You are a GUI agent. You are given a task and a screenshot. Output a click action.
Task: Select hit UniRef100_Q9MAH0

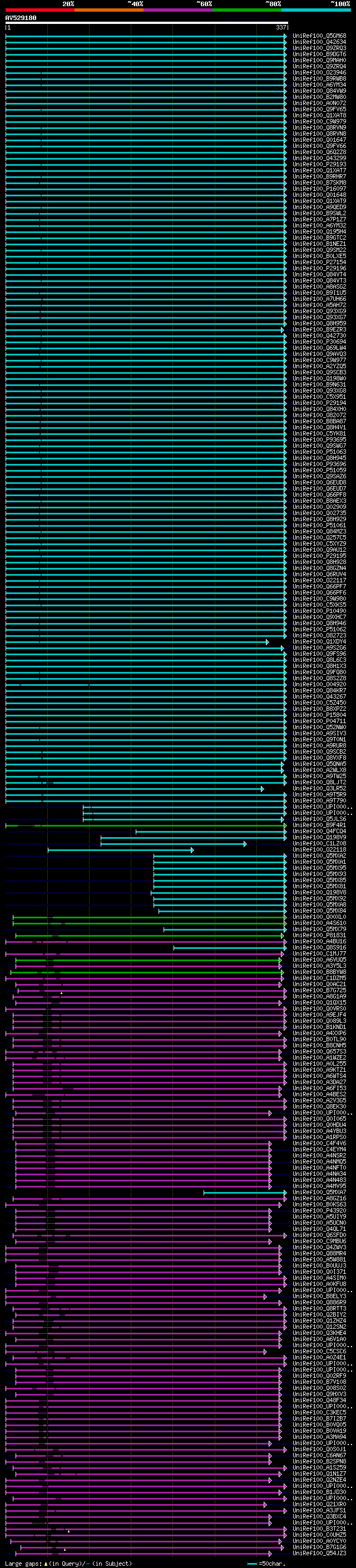point(319,60)
